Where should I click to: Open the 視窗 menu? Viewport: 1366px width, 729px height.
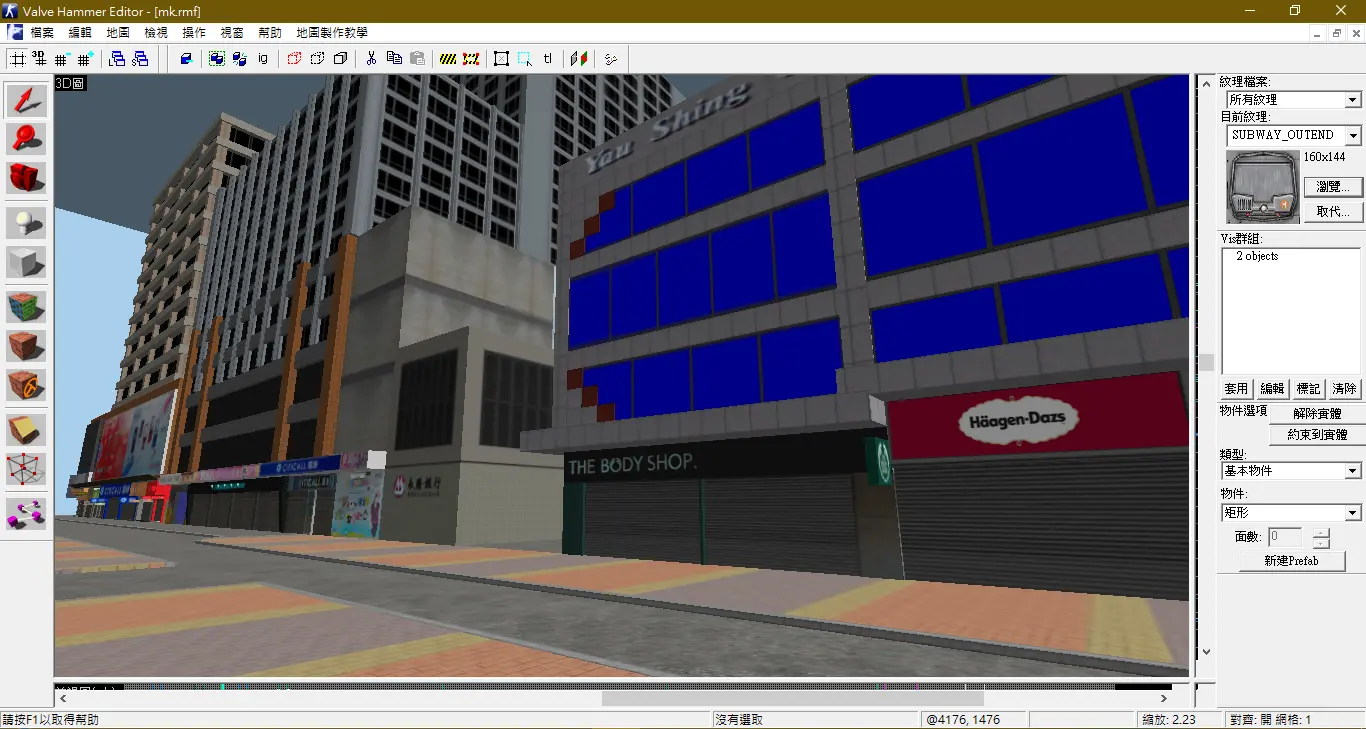point(232,33)
